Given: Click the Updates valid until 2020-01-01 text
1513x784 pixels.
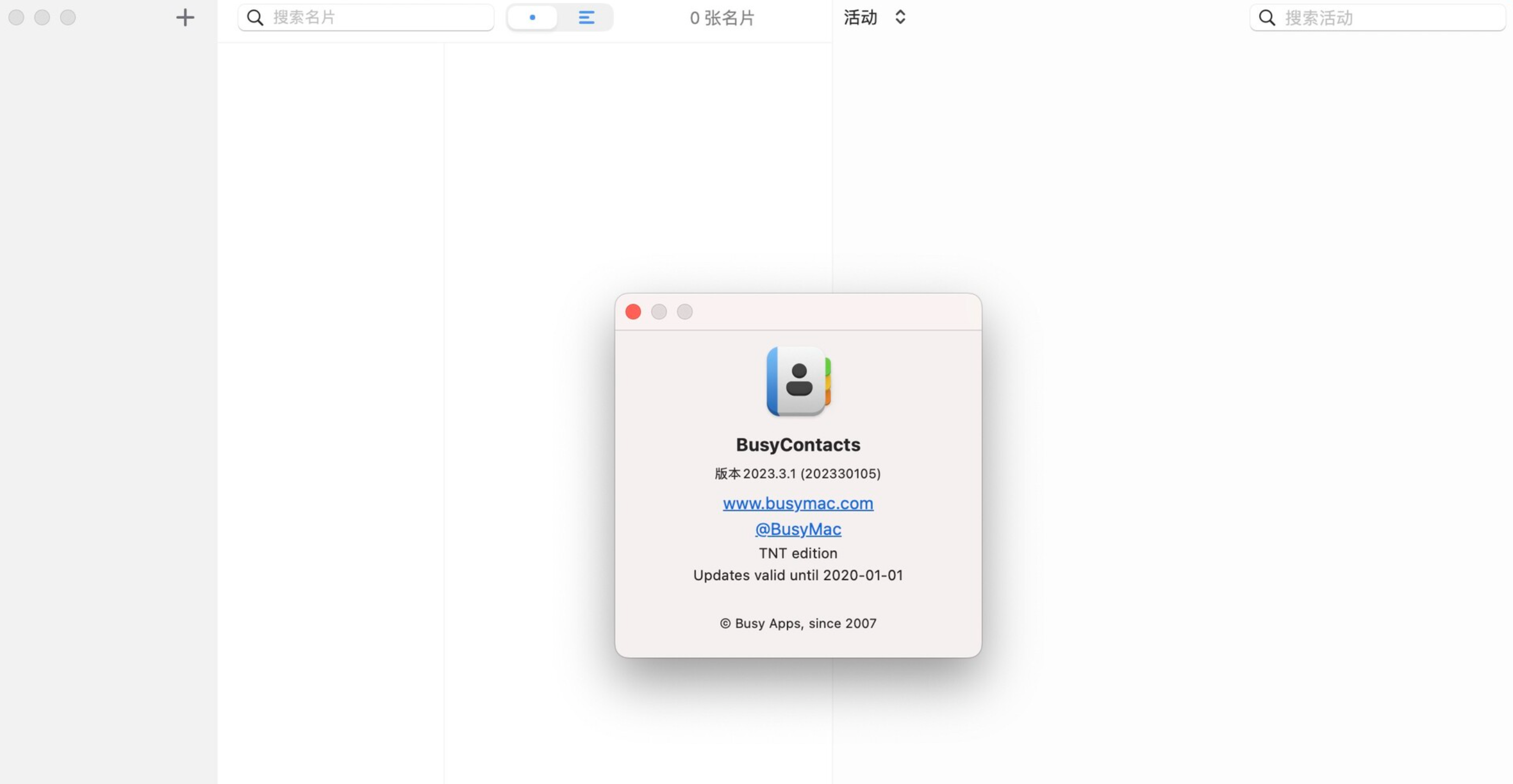Looking at the screenshot, I should pos(798,576).
